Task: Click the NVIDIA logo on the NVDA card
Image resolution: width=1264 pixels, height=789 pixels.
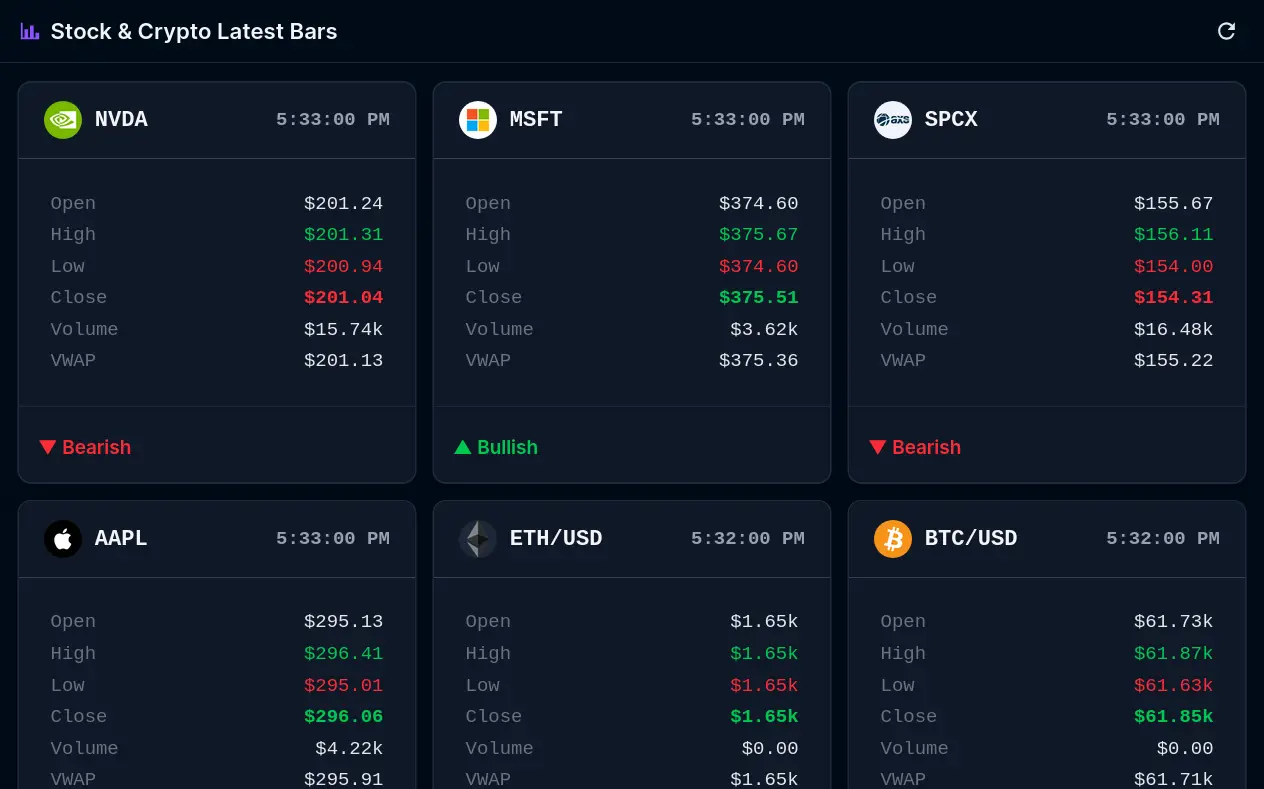Action: (63, 120)
